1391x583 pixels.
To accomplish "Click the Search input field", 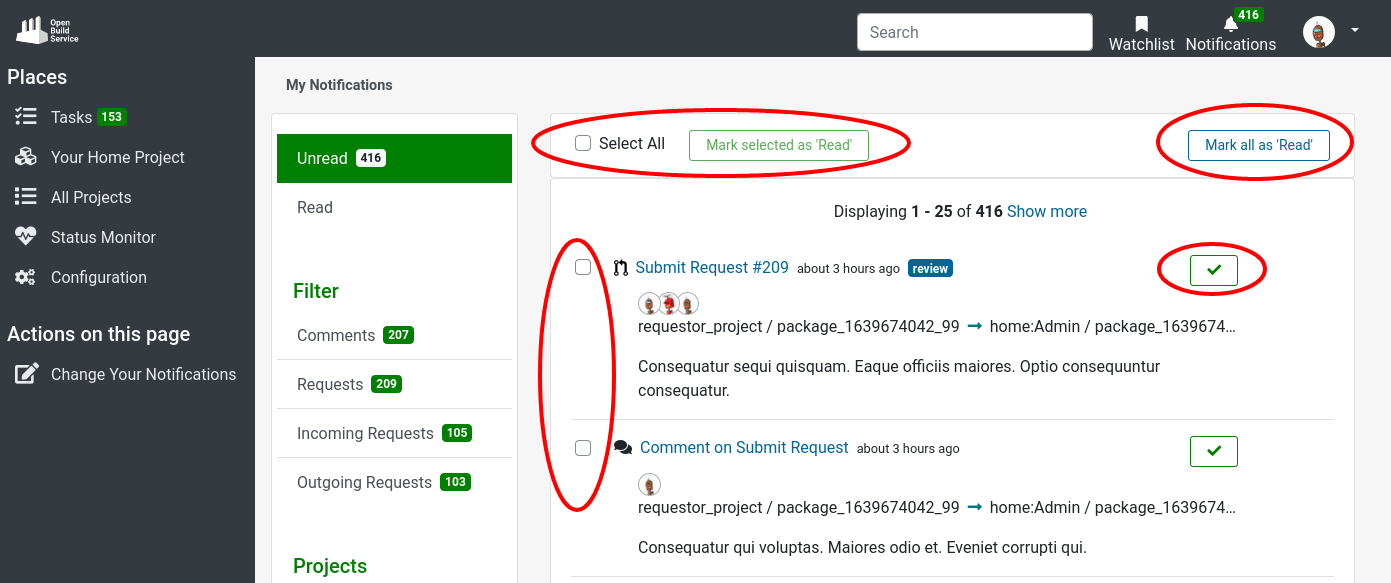I will [x=974, y=32].
